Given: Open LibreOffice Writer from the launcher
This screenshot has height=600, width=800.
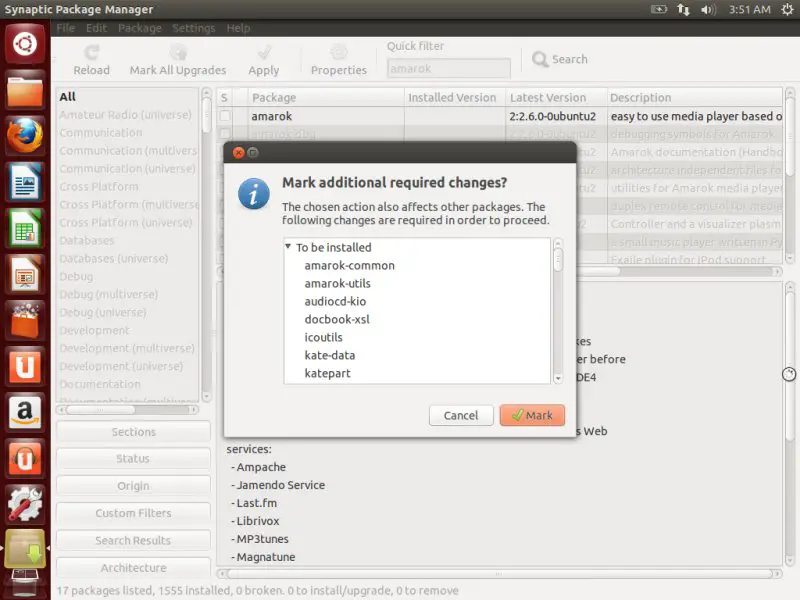Looking at the screenshot, I should pos(24,182).
